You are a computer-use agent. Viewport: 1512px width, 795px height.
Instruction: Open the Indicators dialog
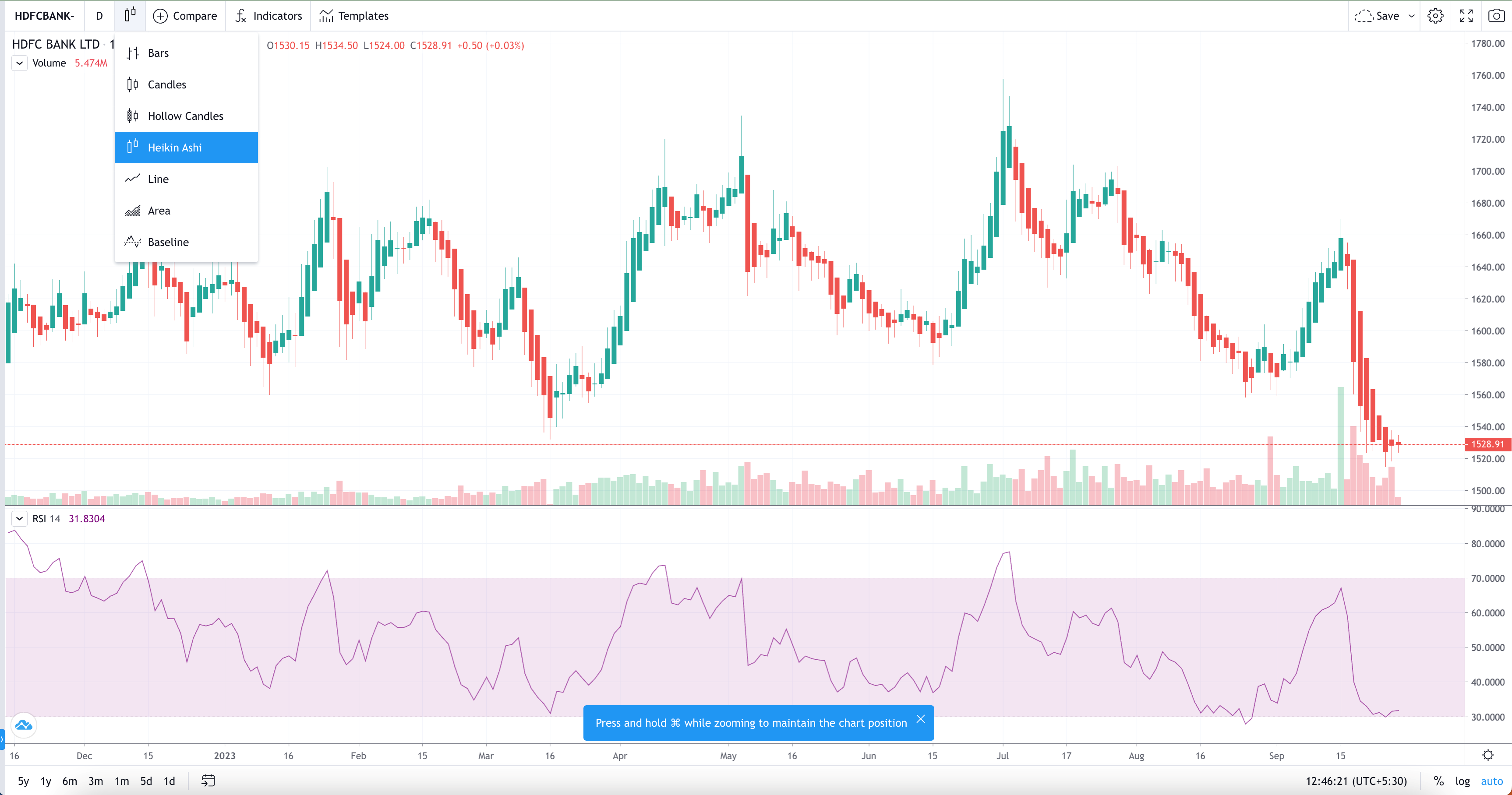[x=268, y=16]
